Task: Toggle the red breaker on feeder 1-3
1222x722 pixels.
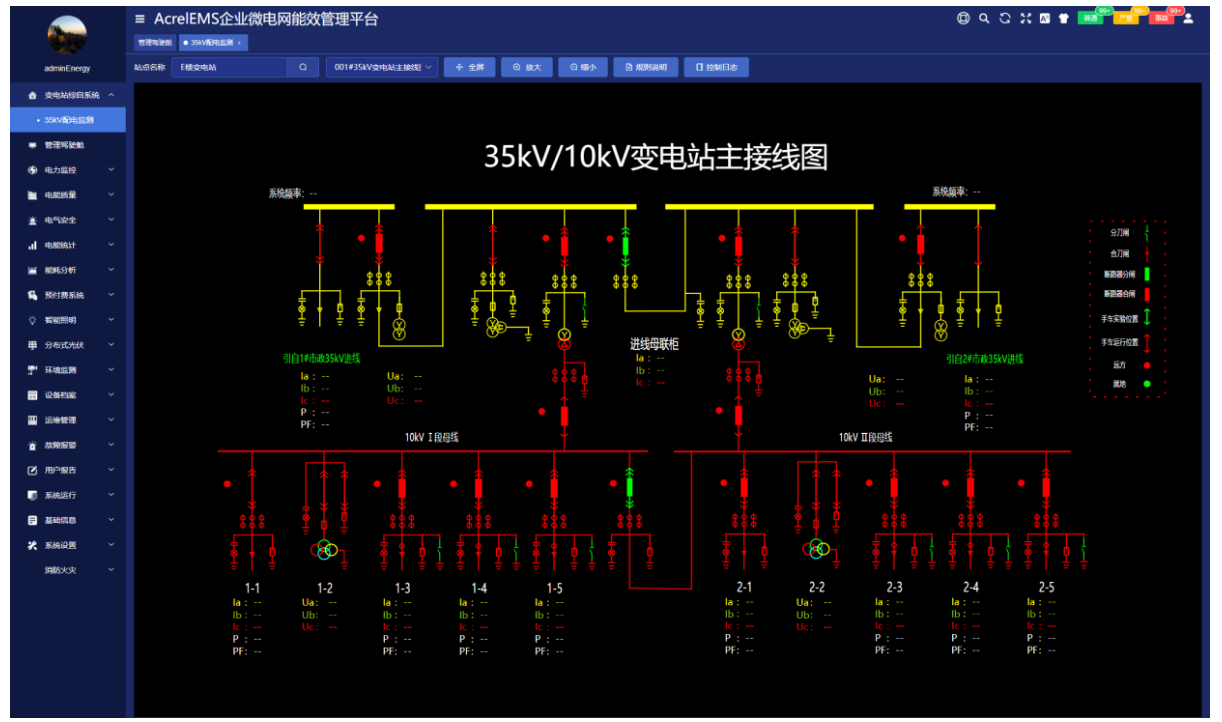Action: pyautogui.click(x=403, y=487)
